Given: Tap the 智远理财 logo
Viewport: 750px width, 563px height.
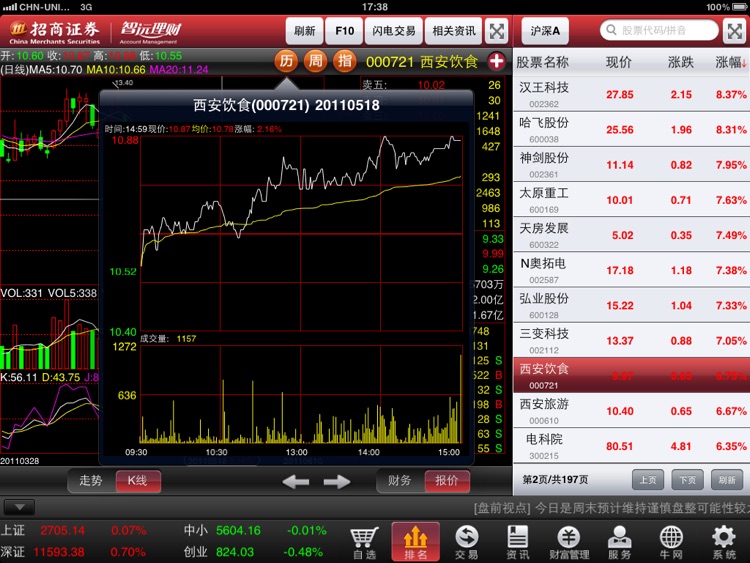Looking at the screenshot, I should (x=150, y=32).
